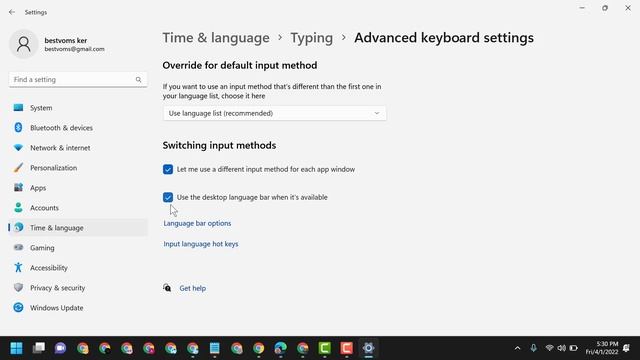
Task: Click the Settings gear taskbar icon
Action: click(x=368, y=348)
